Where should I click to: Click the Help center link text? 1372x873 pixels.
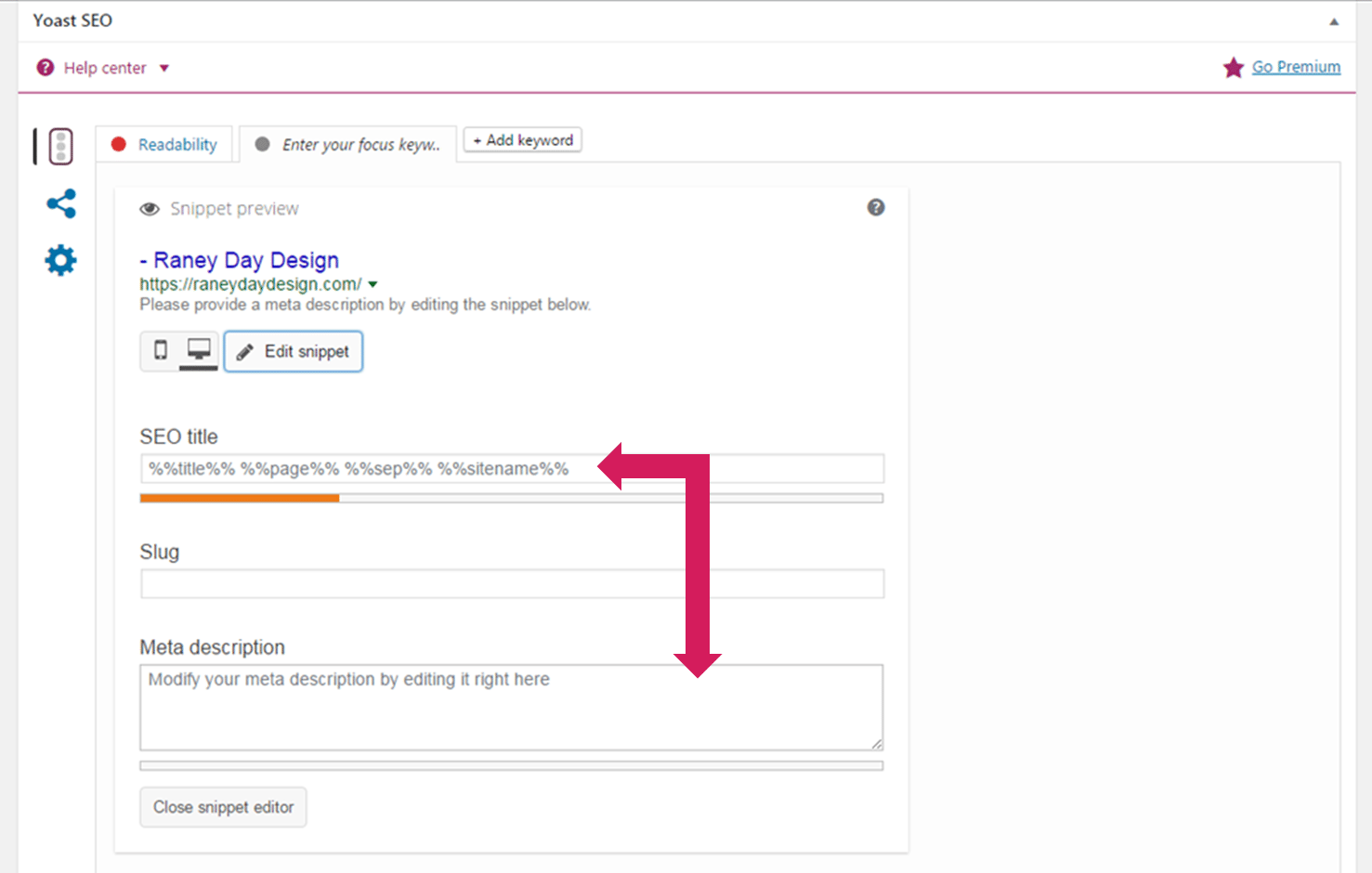point(105,68)
